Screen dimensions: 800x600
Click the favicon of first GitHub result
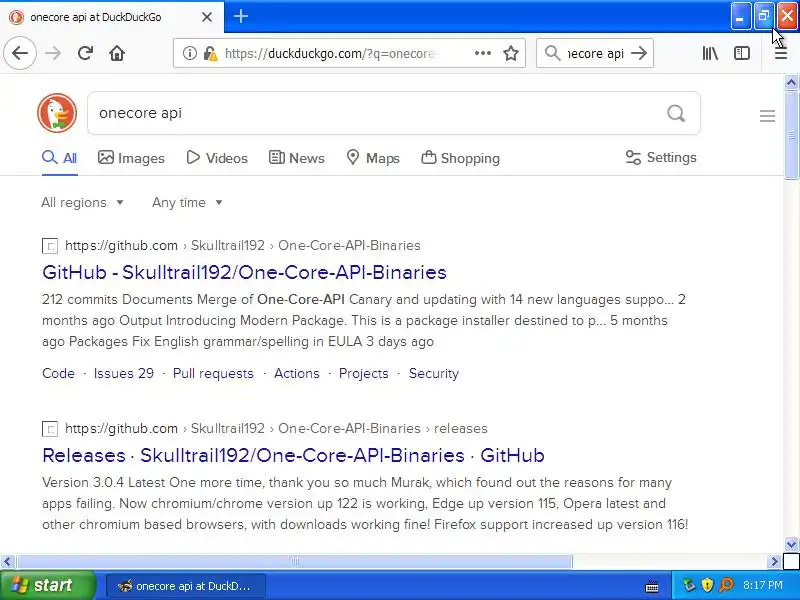(49, 246)
